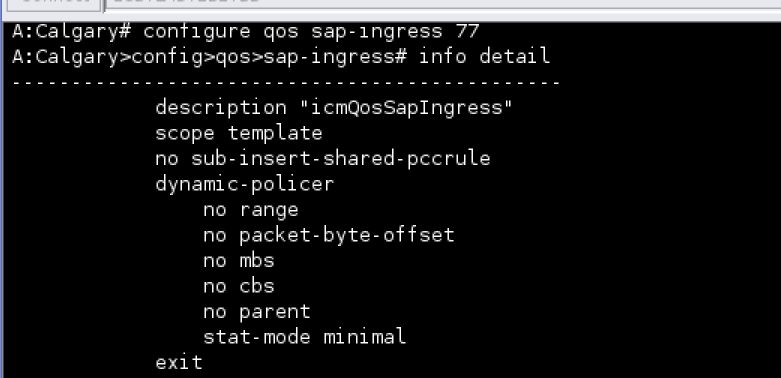781x378 pixels.
Task: Click the partially visible button above the terminal
Action: pos(53,4)
